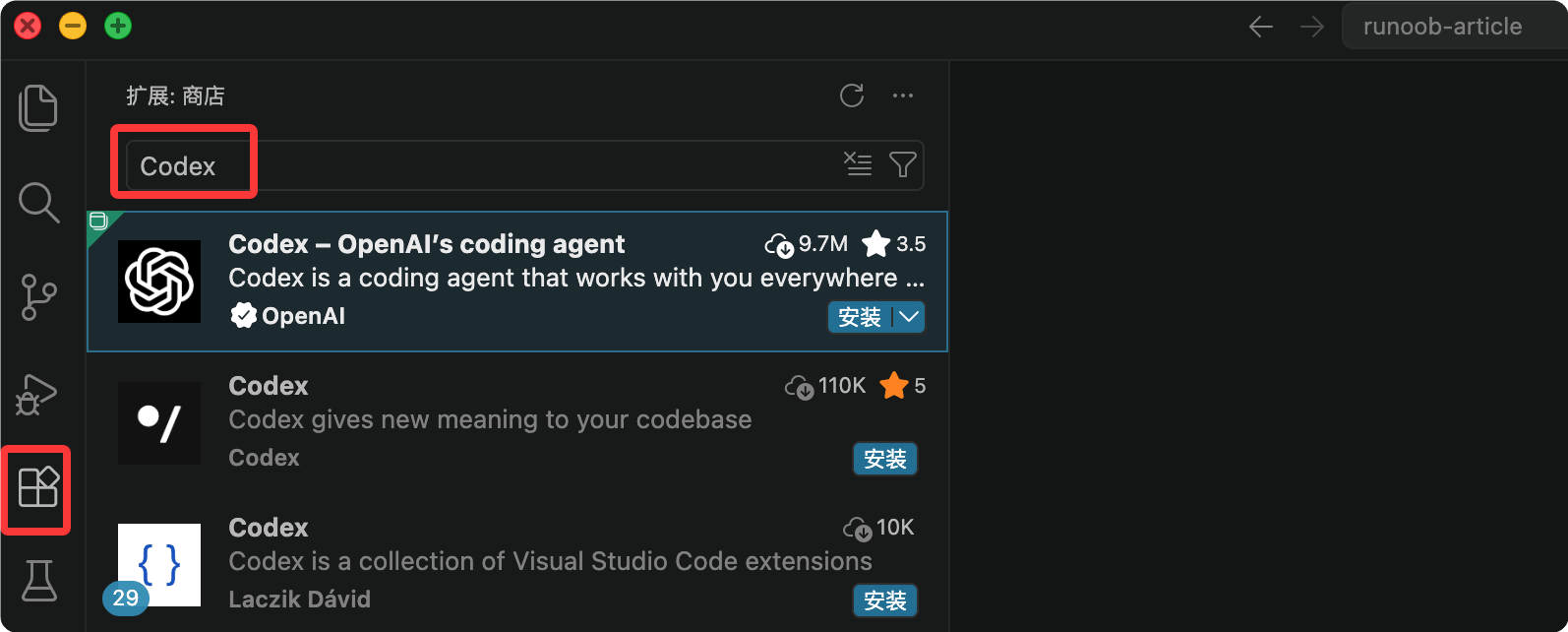Screen dimensions: 1568x632
Task: Open the Search view in activity bar
Action: (38, 202)
